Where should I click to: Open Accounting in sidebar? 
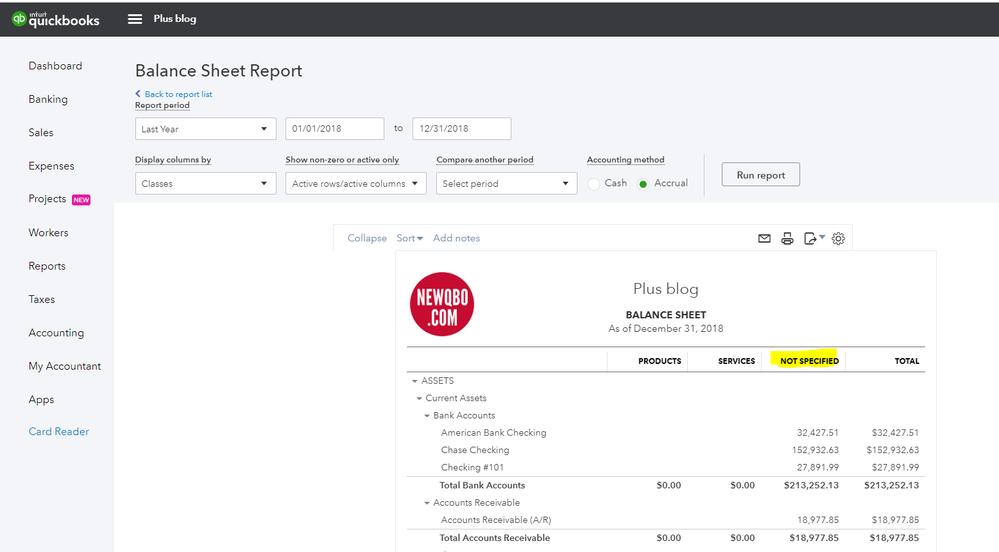tap(56, 333)
